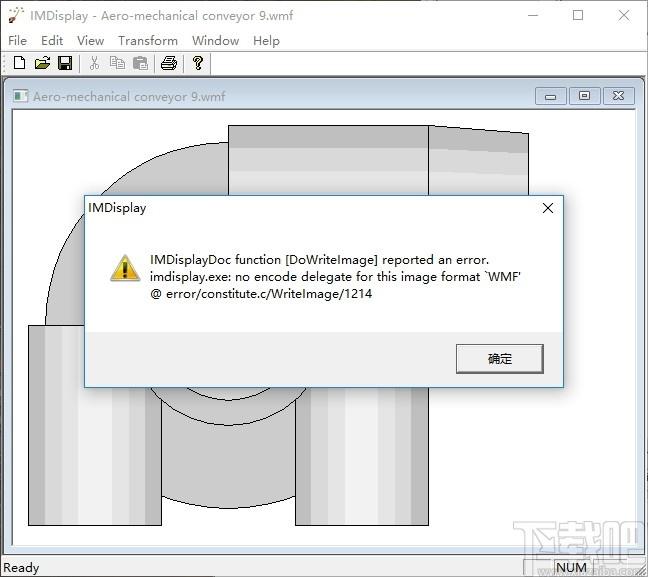Click the warning icon in error dialog
The image size is (648, 577).
point(125,268)
